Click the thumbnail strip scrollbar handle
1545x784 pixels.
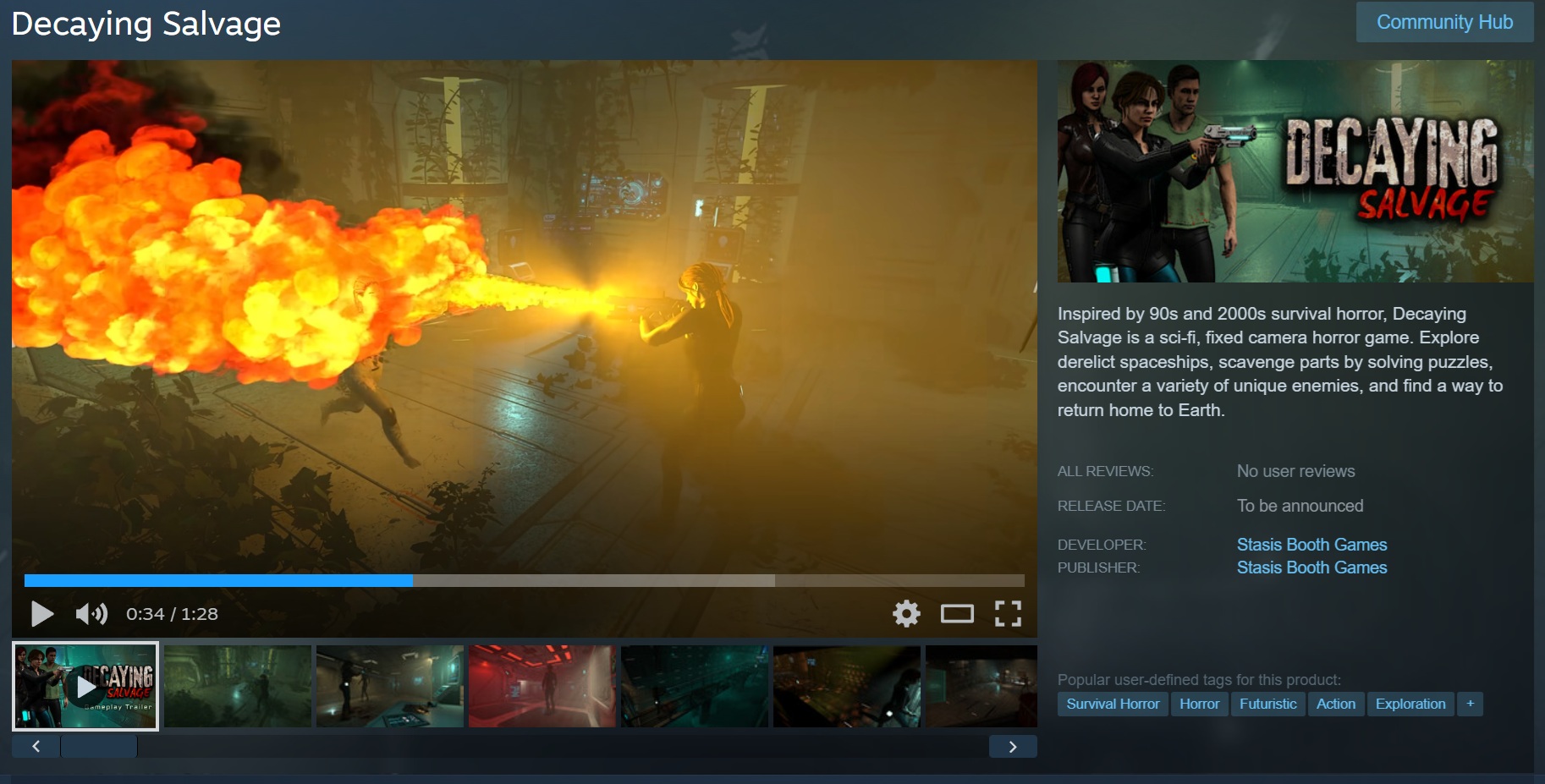pyautogui.click(x=99, y=746)
